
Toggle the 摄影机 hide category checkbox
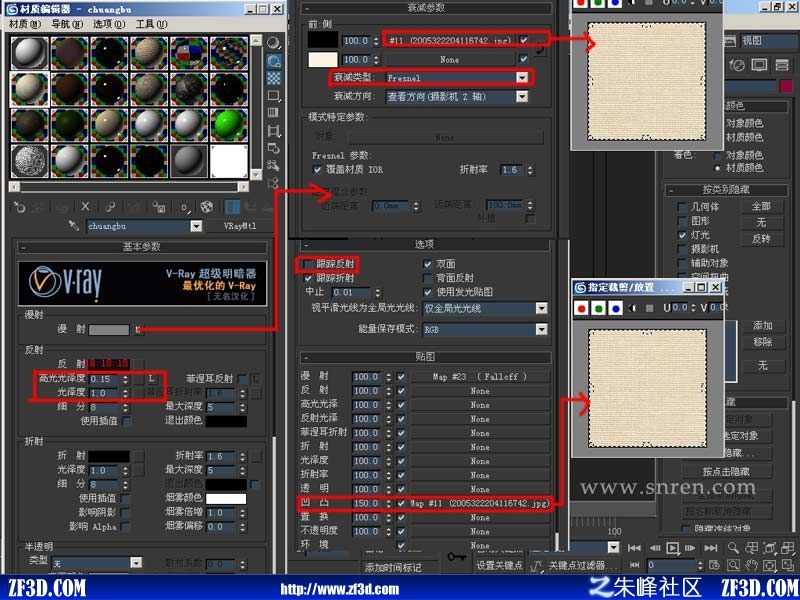(682, 249)
